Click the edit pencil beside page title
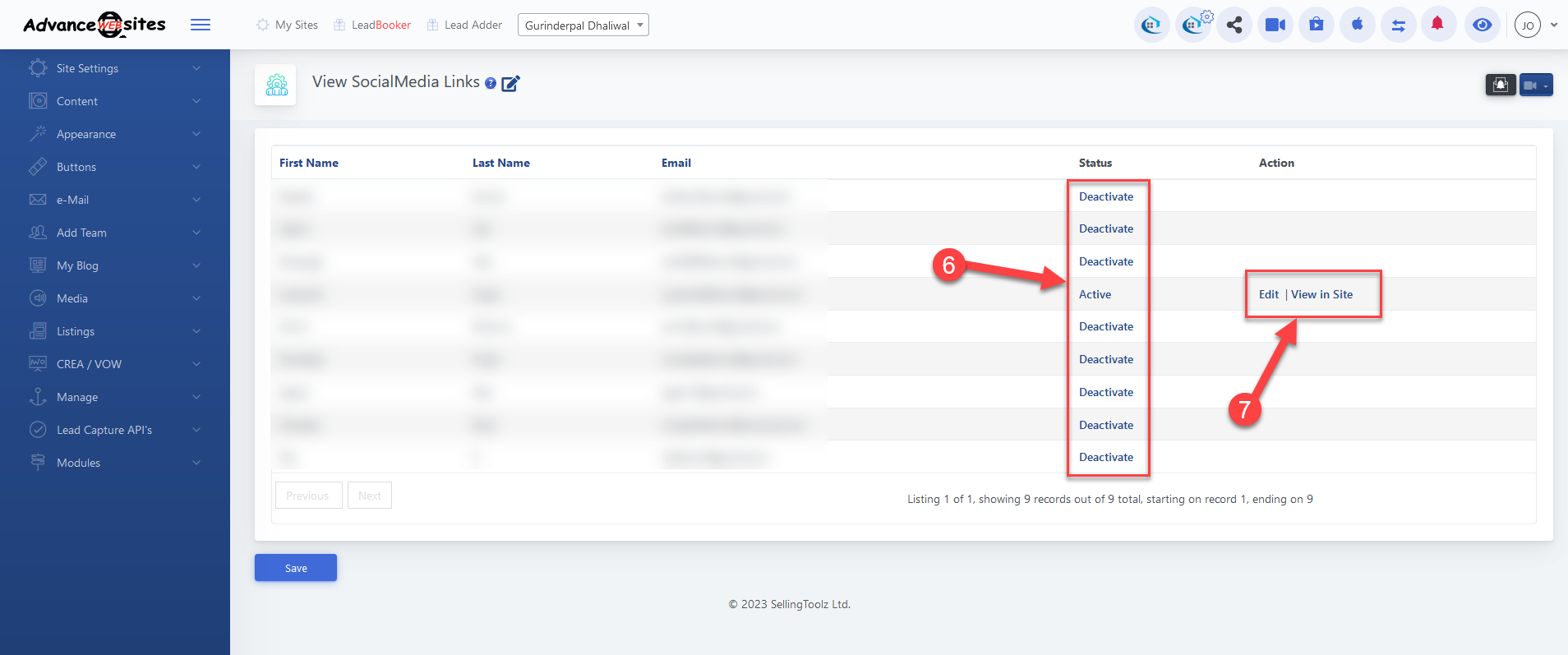The width and height of the screenshot is (1568, 655). (x=510, y=83)
